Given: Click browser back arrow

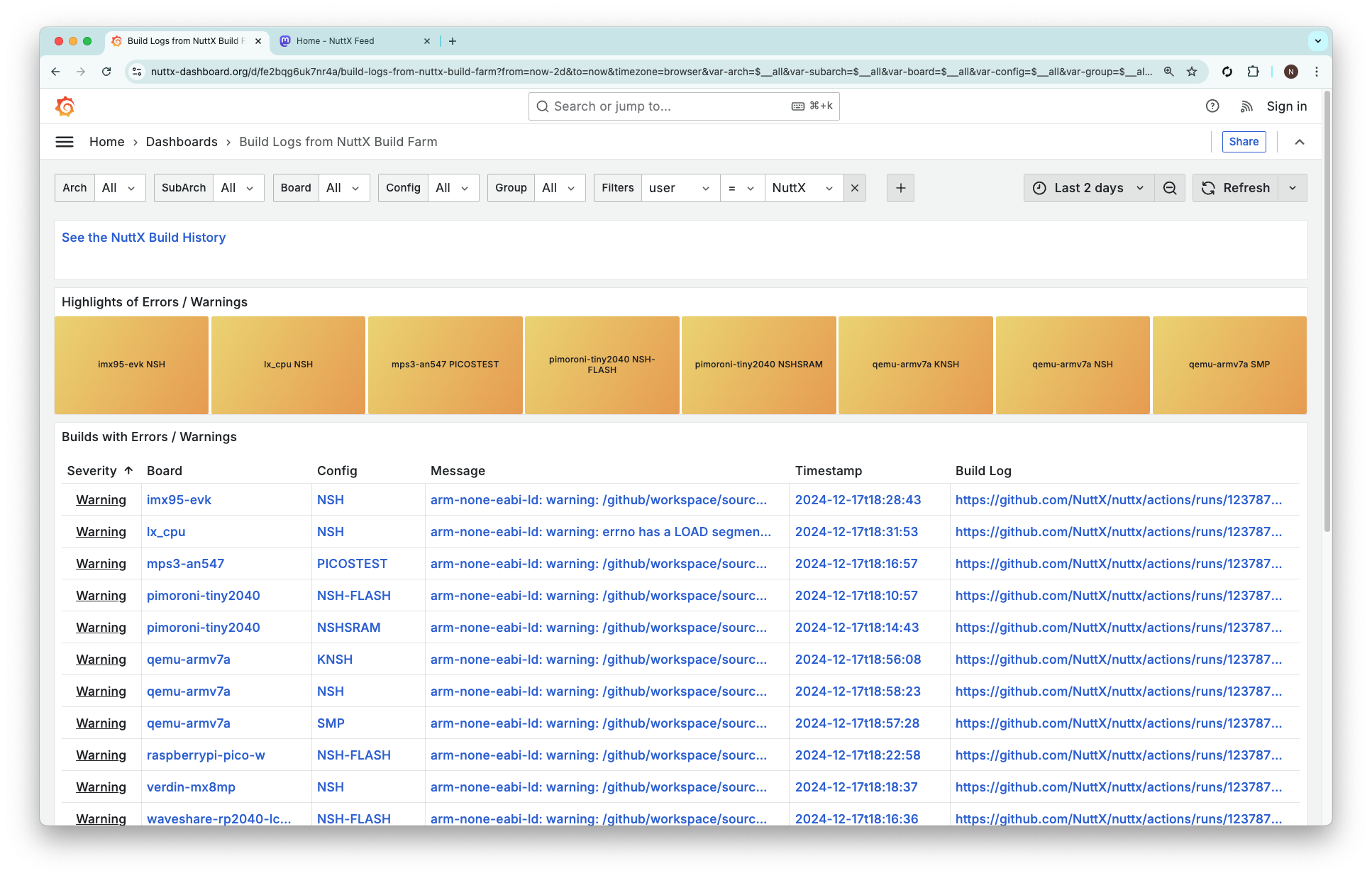Looking at the screenshot, I should (x=55, y=72).
